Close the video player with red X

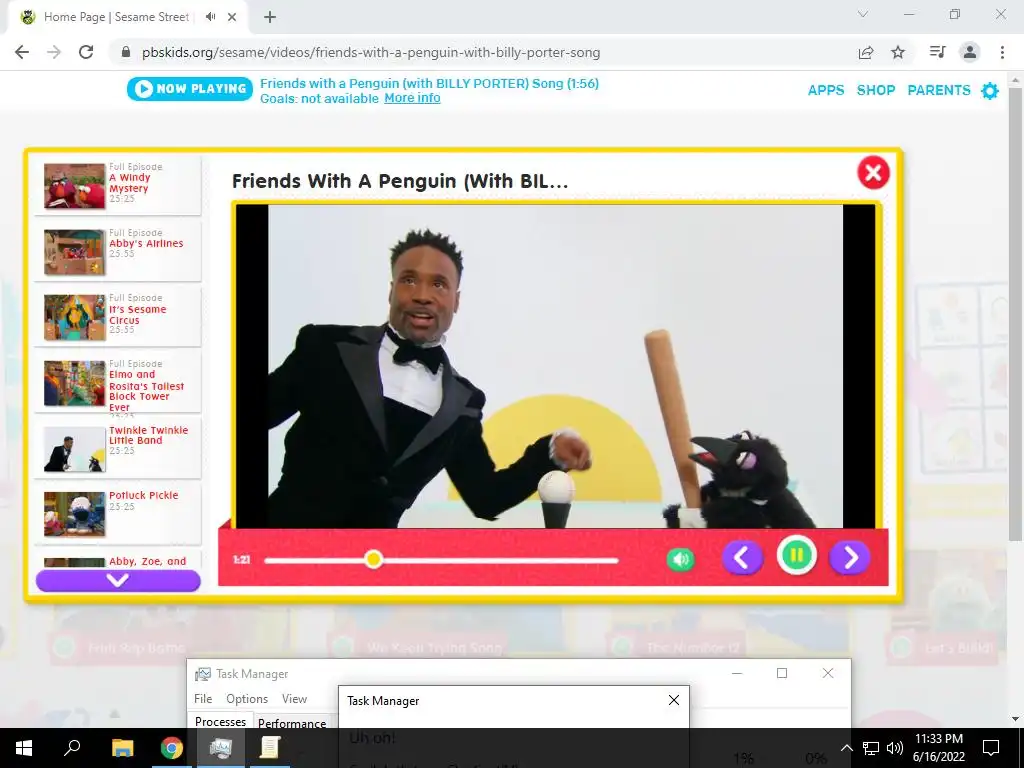(x=873, y=173)
